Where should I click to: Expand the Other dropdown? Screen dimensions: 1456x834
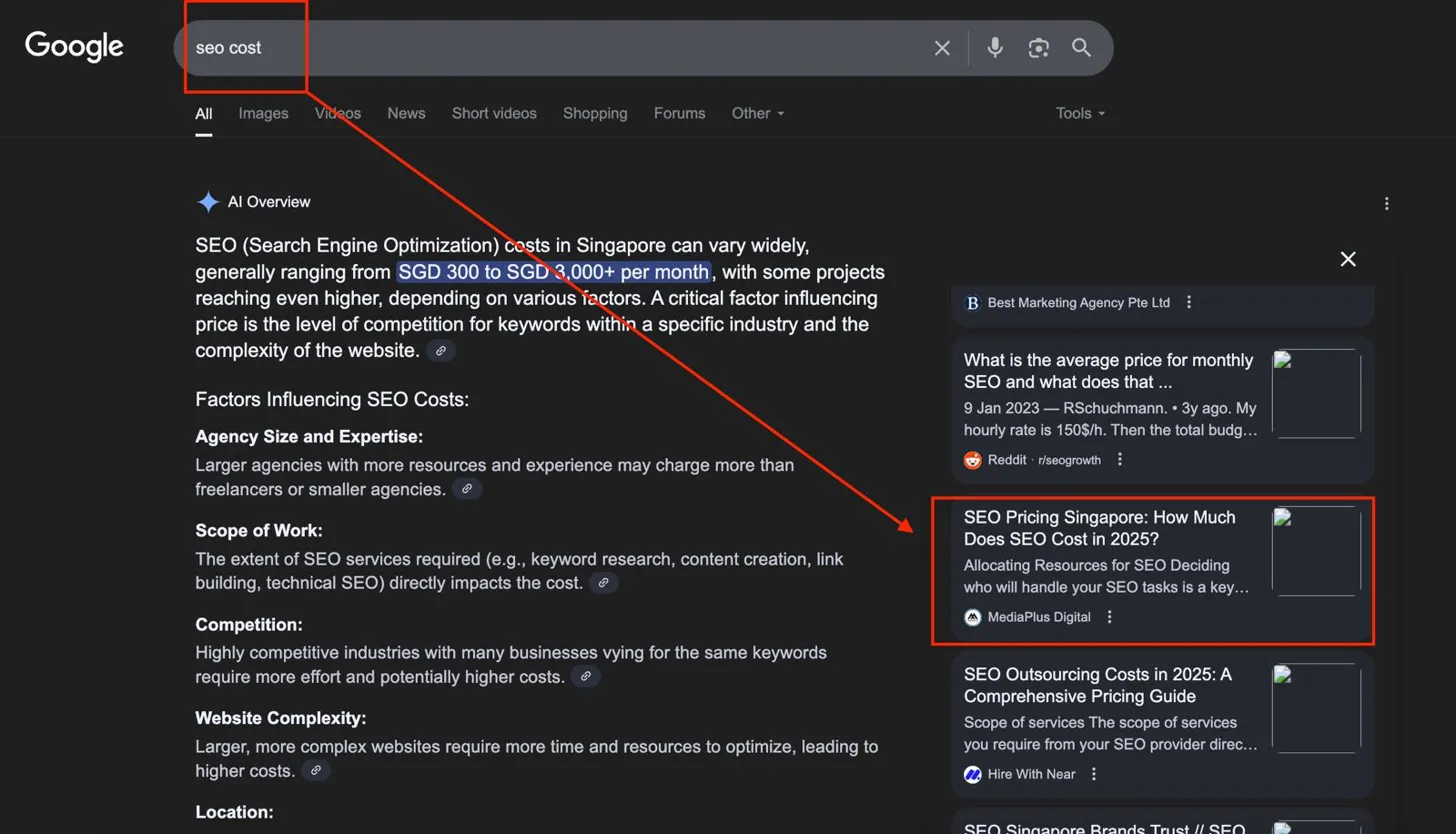tap(758, 113)
